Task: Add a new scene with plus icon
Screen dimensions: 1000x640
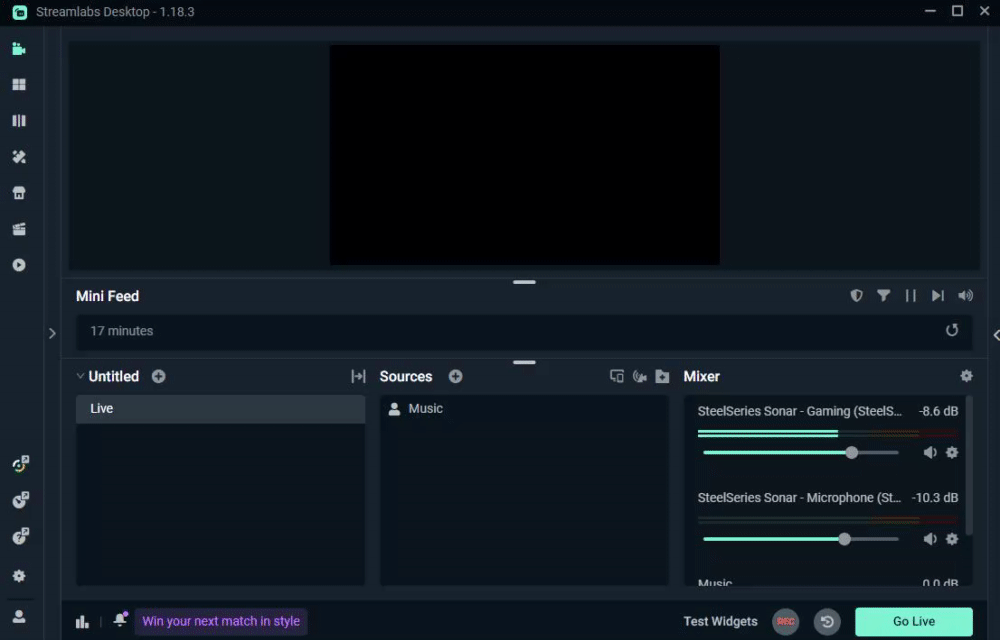Action: click(159, 377)
